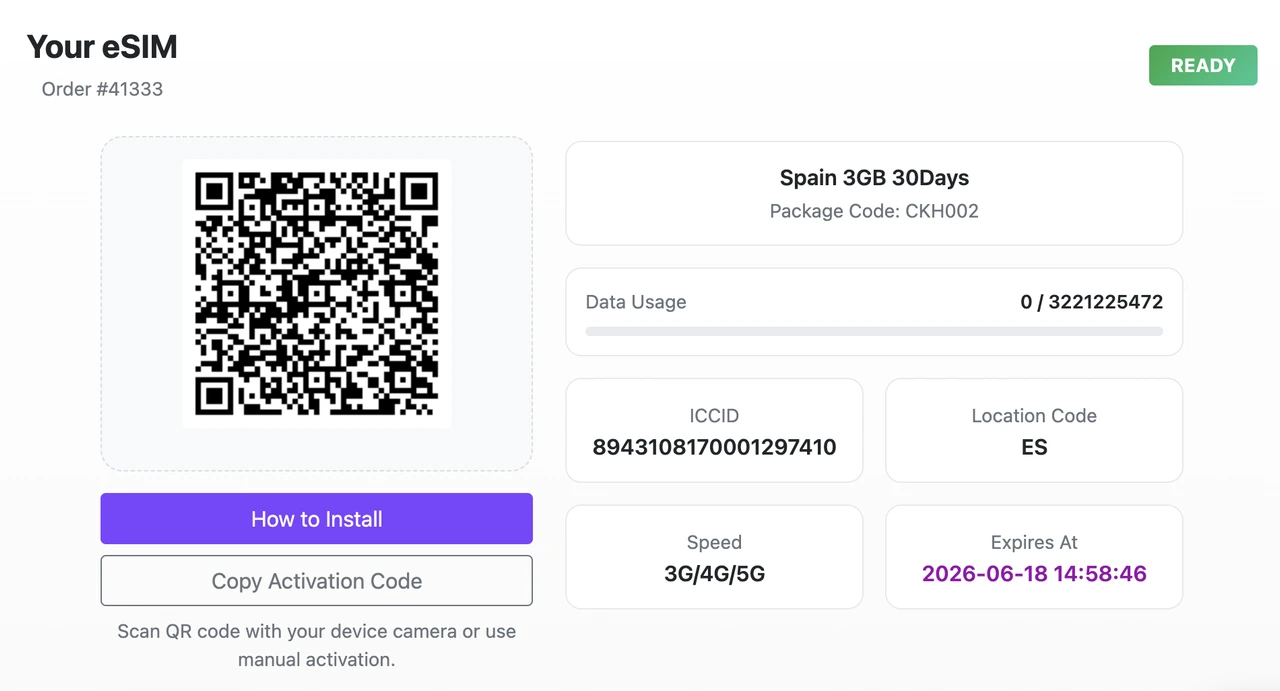Copy the eSIM activation code
Image resolution: width=1280 pixels, height=691 pixels.
(x=316, y=580)
